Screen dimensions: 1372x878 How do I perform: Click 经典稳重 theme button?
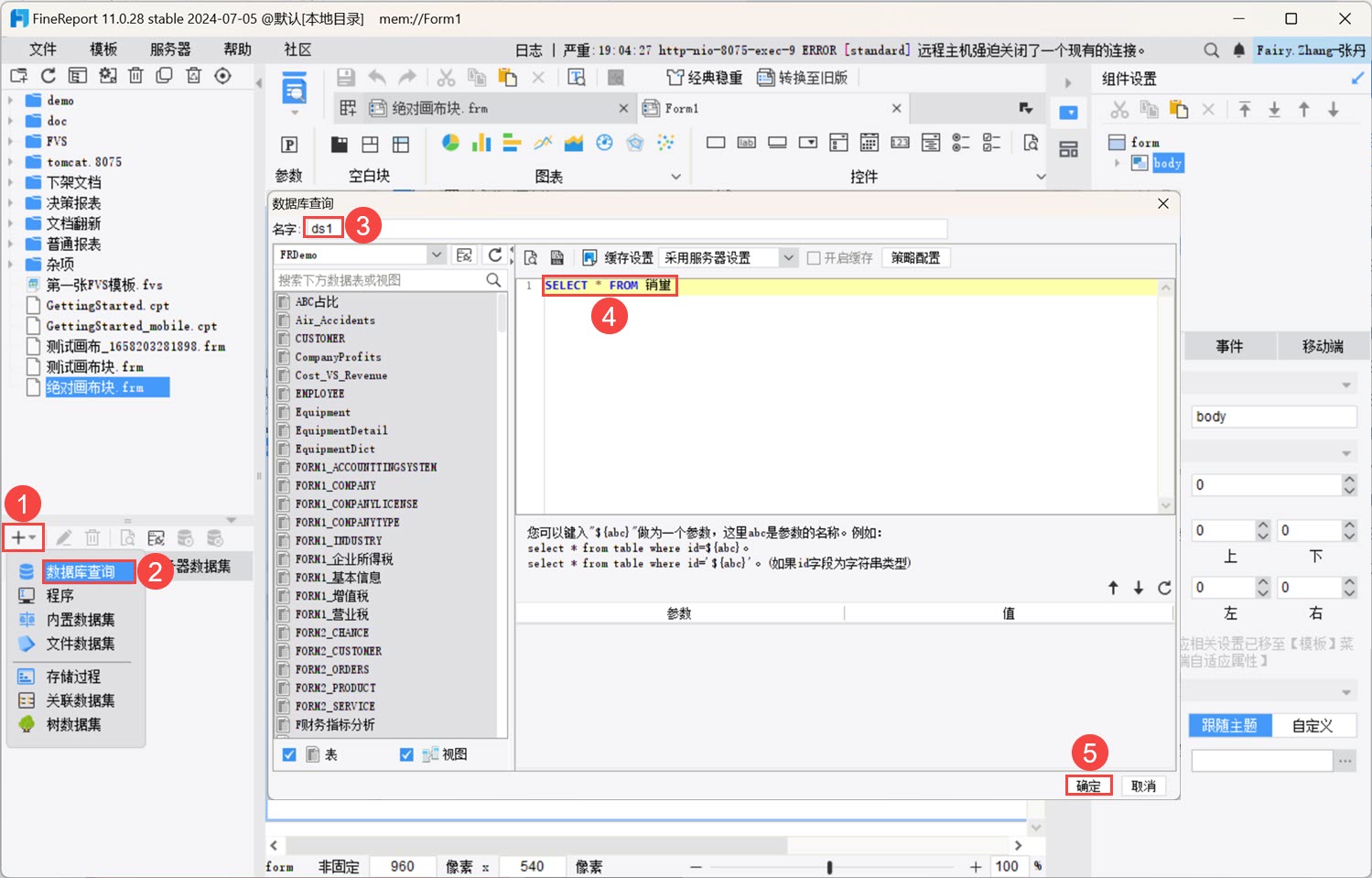pos(705,78)
